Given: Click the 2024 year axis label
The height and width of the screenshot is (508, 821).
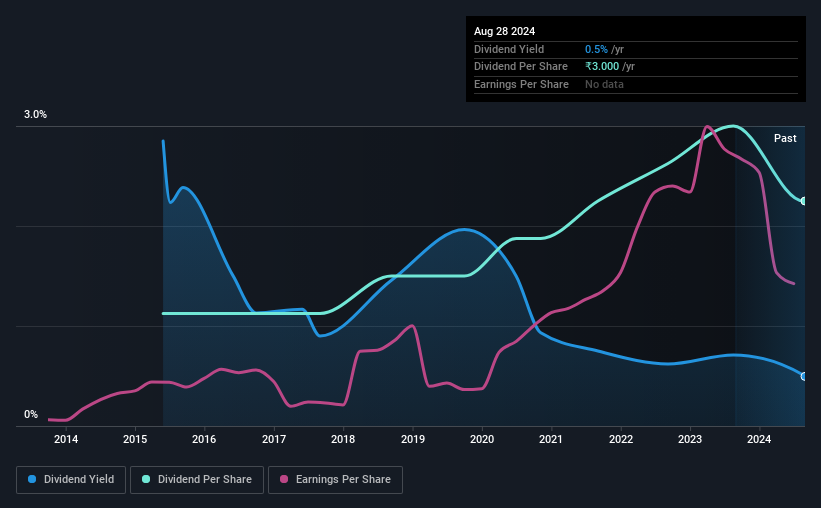Looking at the screenshot, I should [759, 439].
